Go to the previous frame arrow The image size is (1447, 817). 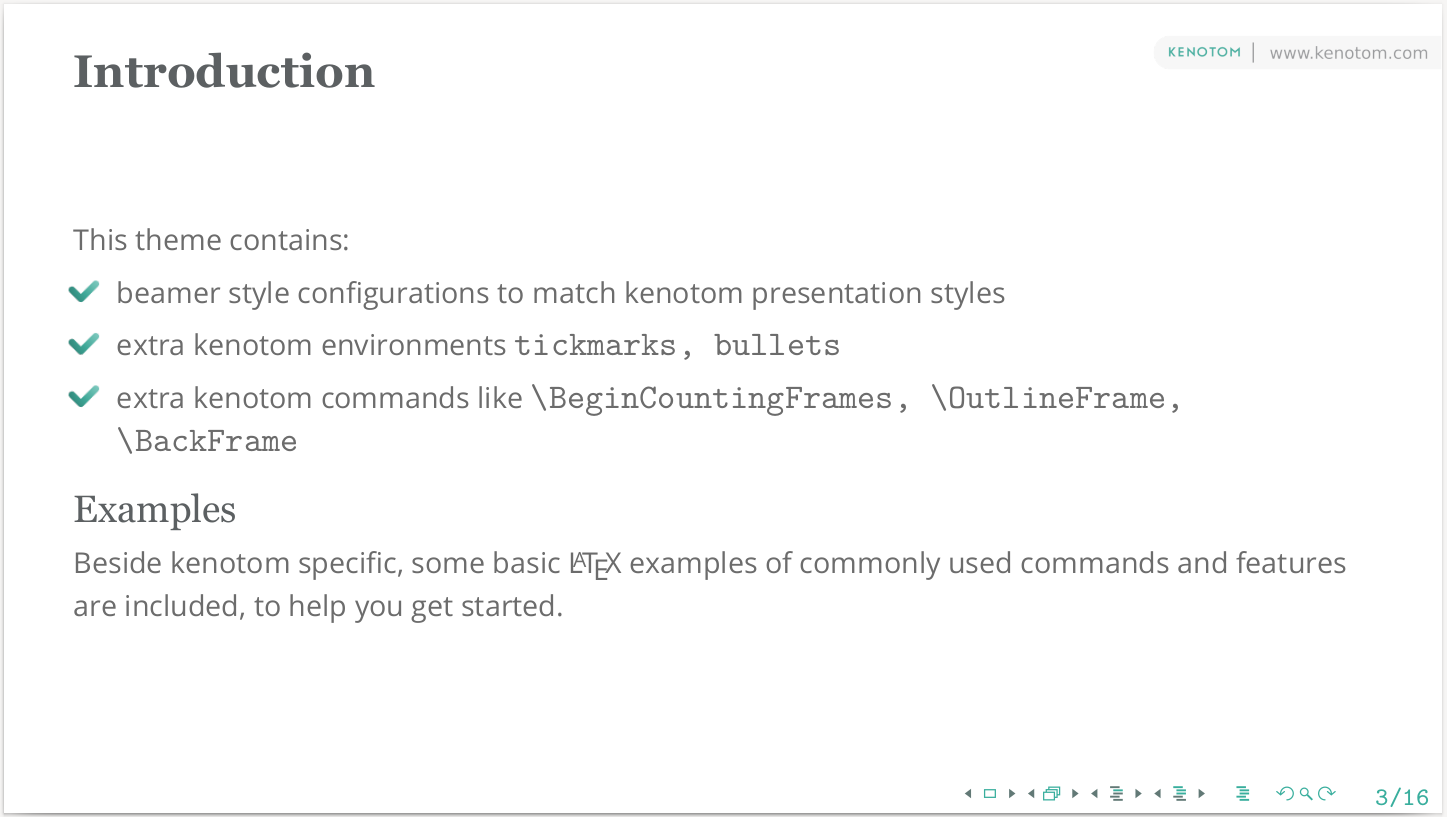click(x=1031, y=794)
